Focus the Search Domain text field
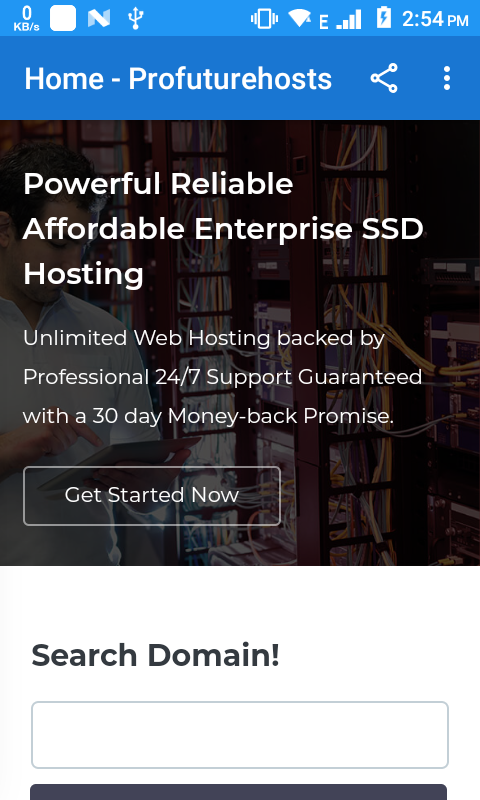480x800 pixels. coord(240,735)
